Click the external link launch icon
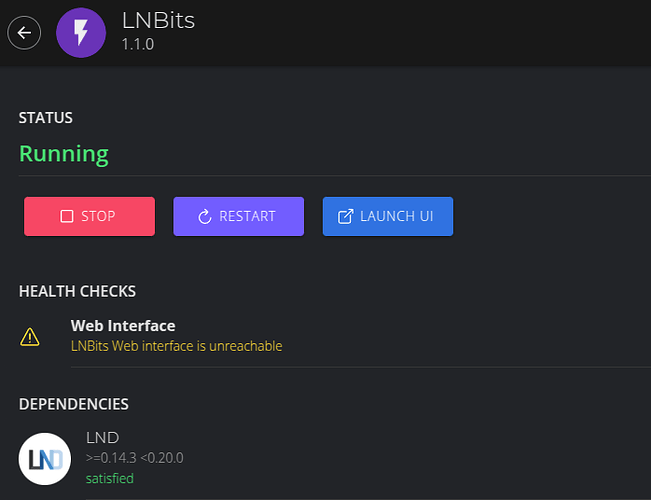The image size is (651, 500). point(345,216)
